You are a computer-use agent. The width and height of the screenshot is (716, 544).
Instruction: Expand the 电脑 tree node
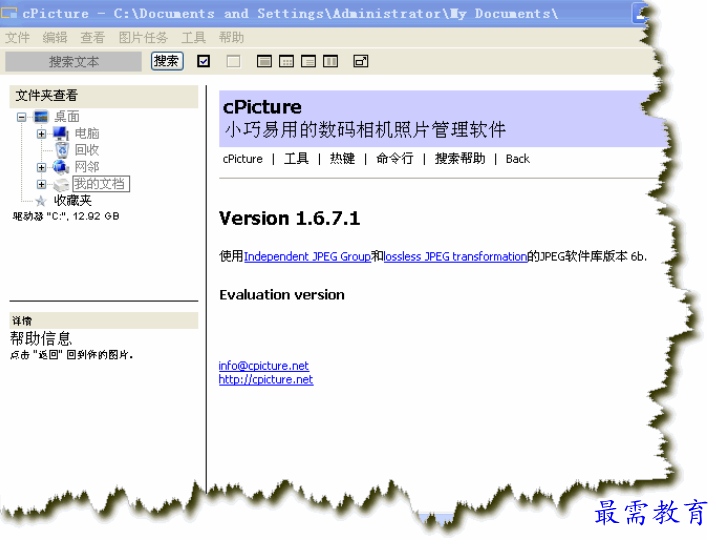click(x=42, y=134)
